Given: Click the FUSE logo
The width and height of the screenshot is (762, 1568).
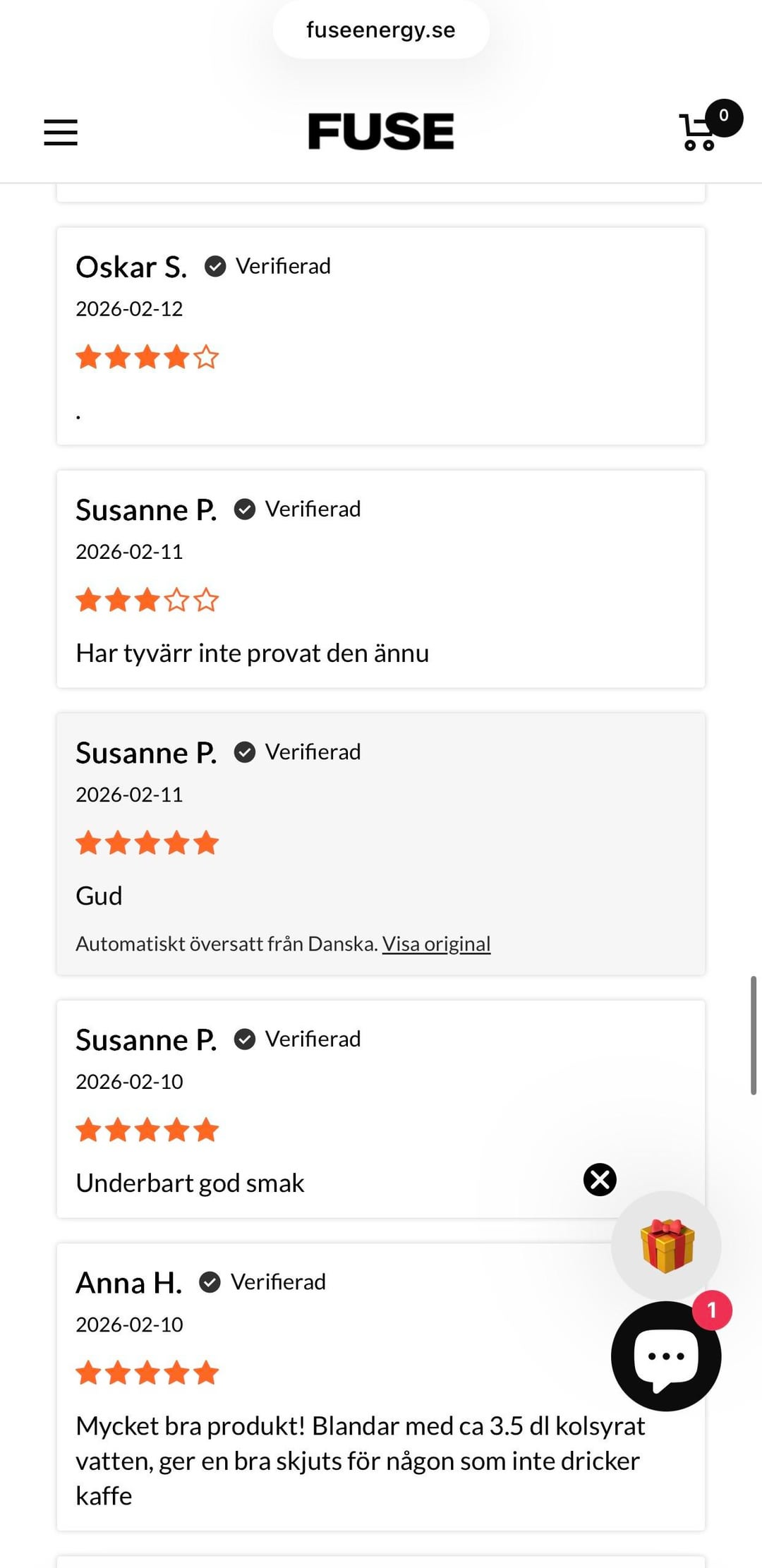Looking at the screenshot, I should (x=381, y=131).
